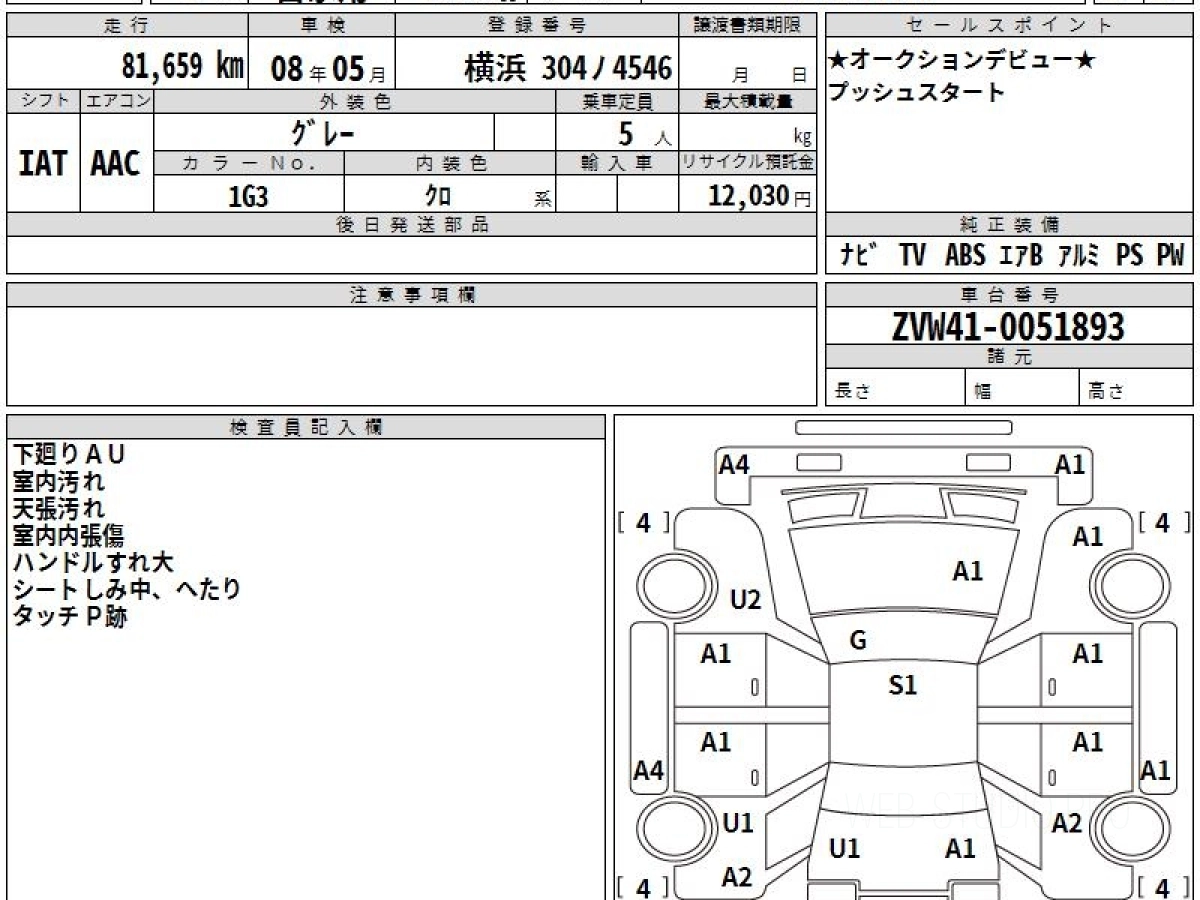Click the セールスポイント header

tap(1010, 25)
